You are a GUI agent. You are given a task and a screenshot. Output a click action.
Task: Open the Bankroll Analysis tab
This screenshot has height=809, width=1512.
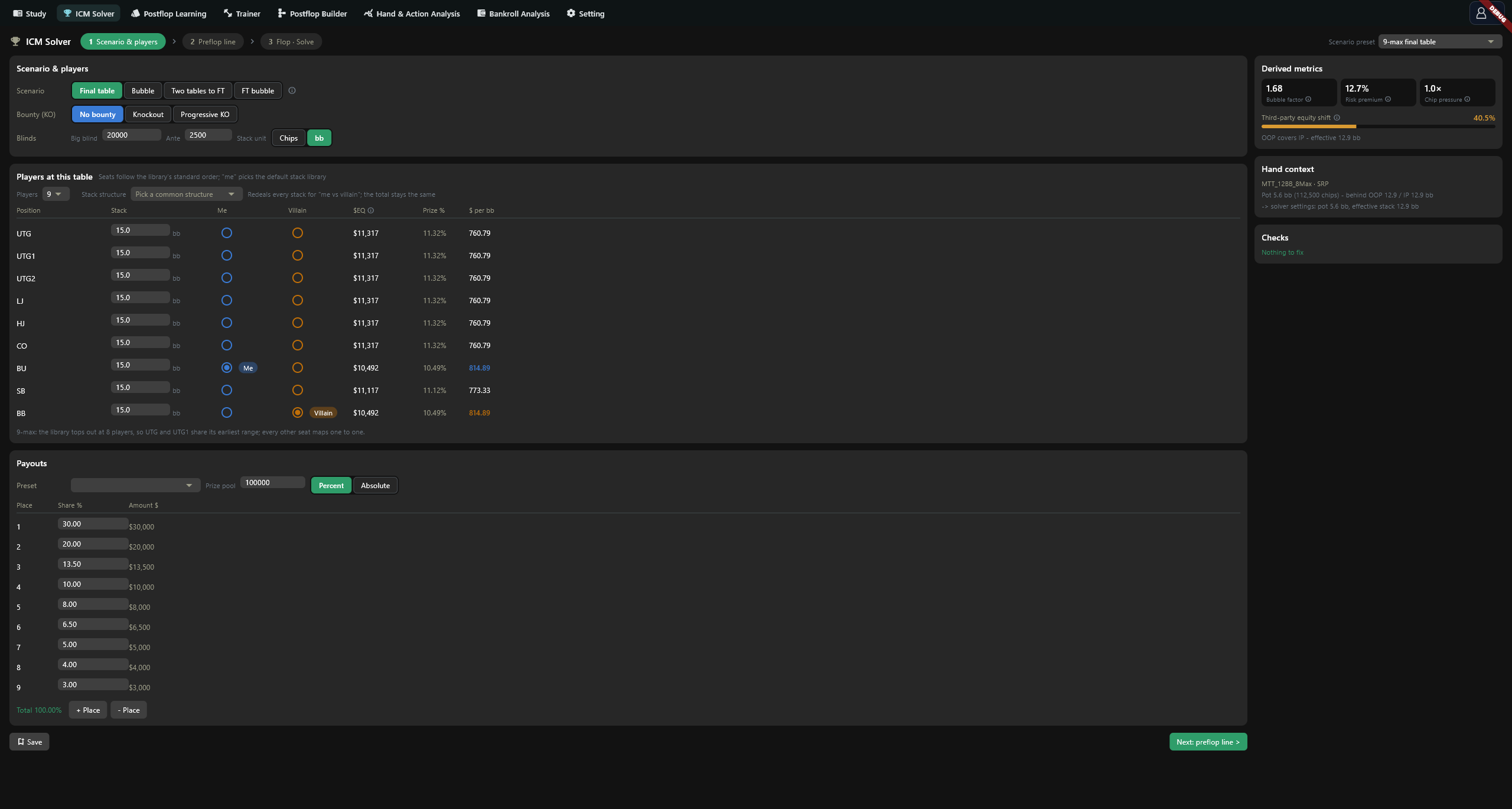(513, 13)
